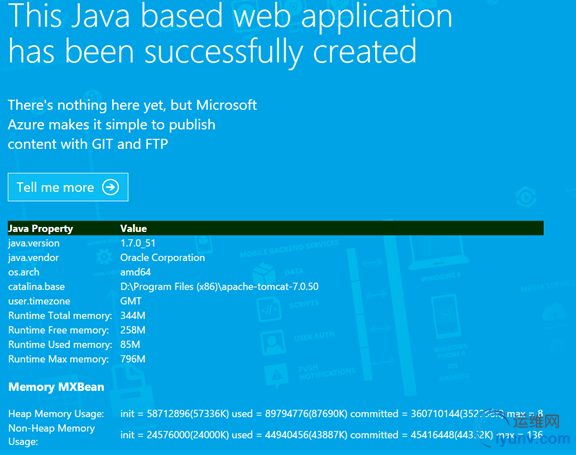
Task: Click the Memory MXBean heading
Action: pyautogui.click(x=56, y=387)
